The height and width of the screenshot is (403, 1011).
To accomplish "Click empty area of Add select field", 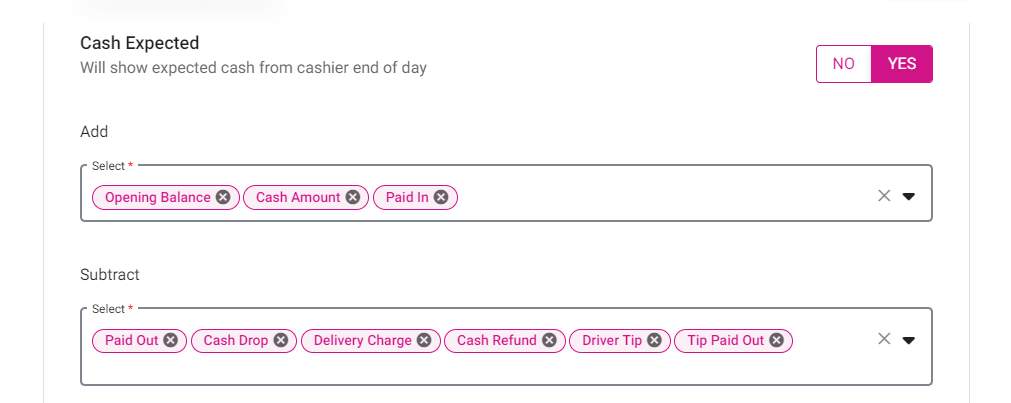I will [664, 197].
